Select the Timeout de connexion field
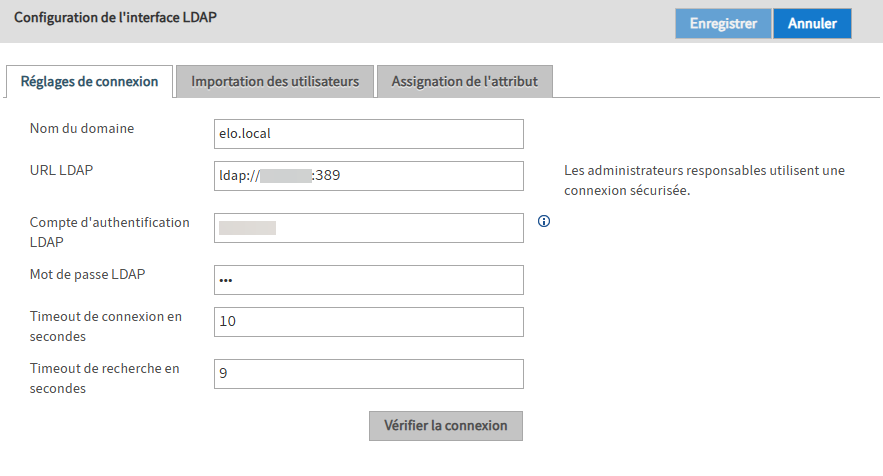 pos(369,322)
